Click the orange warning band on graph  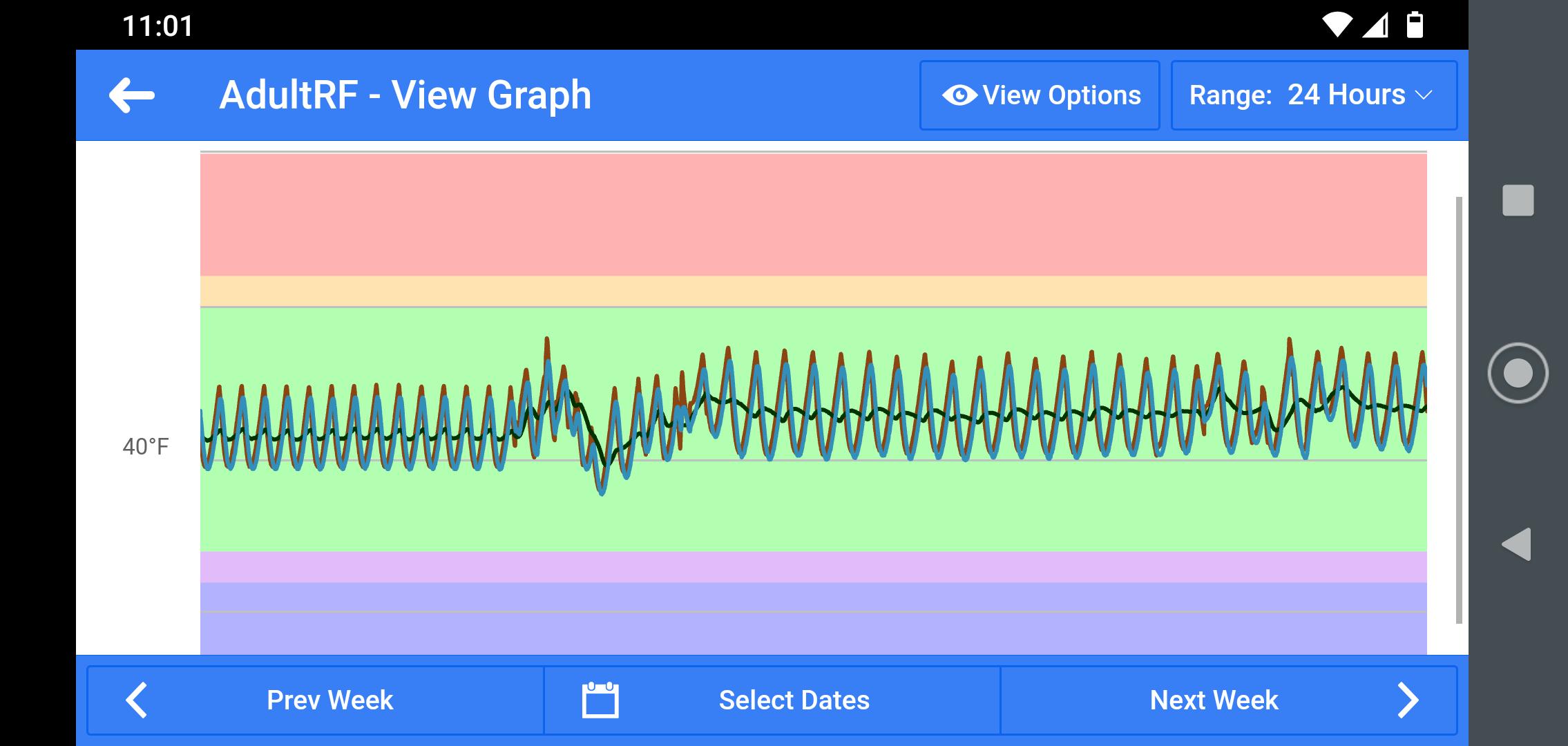(813, 291)
